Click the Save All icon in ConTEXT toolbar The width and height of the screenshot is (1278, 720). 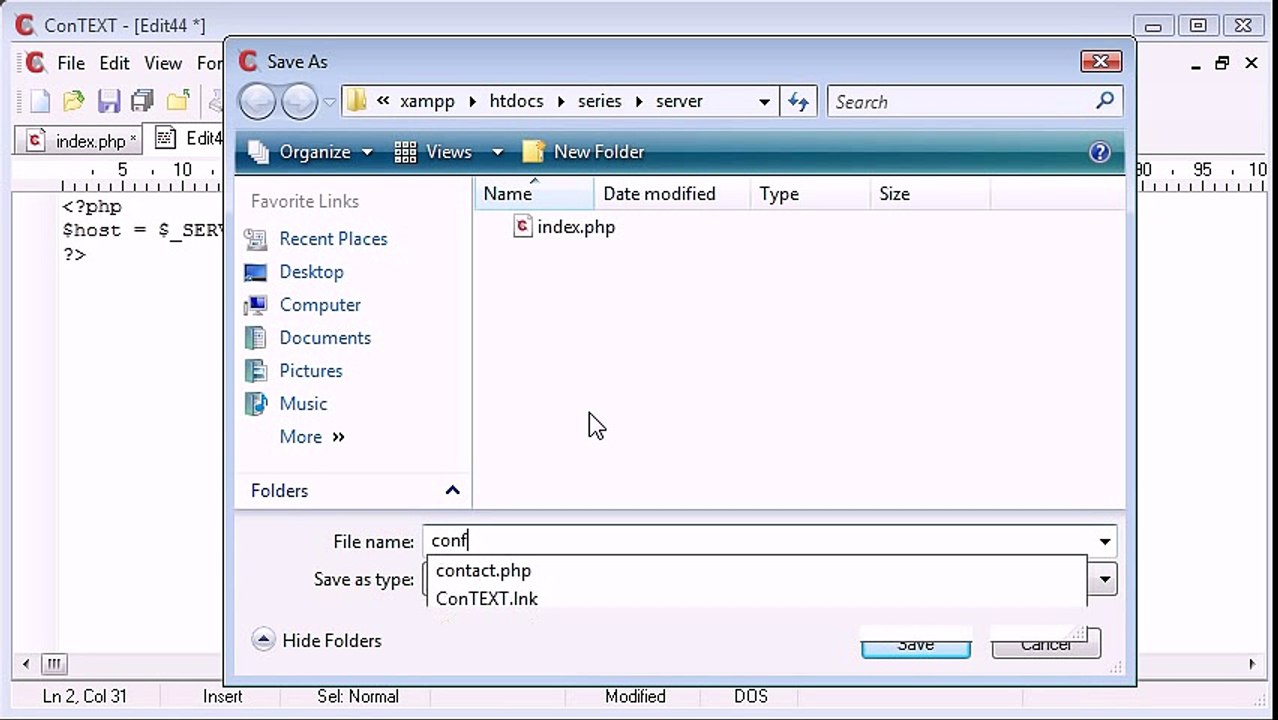pos(143,101)
